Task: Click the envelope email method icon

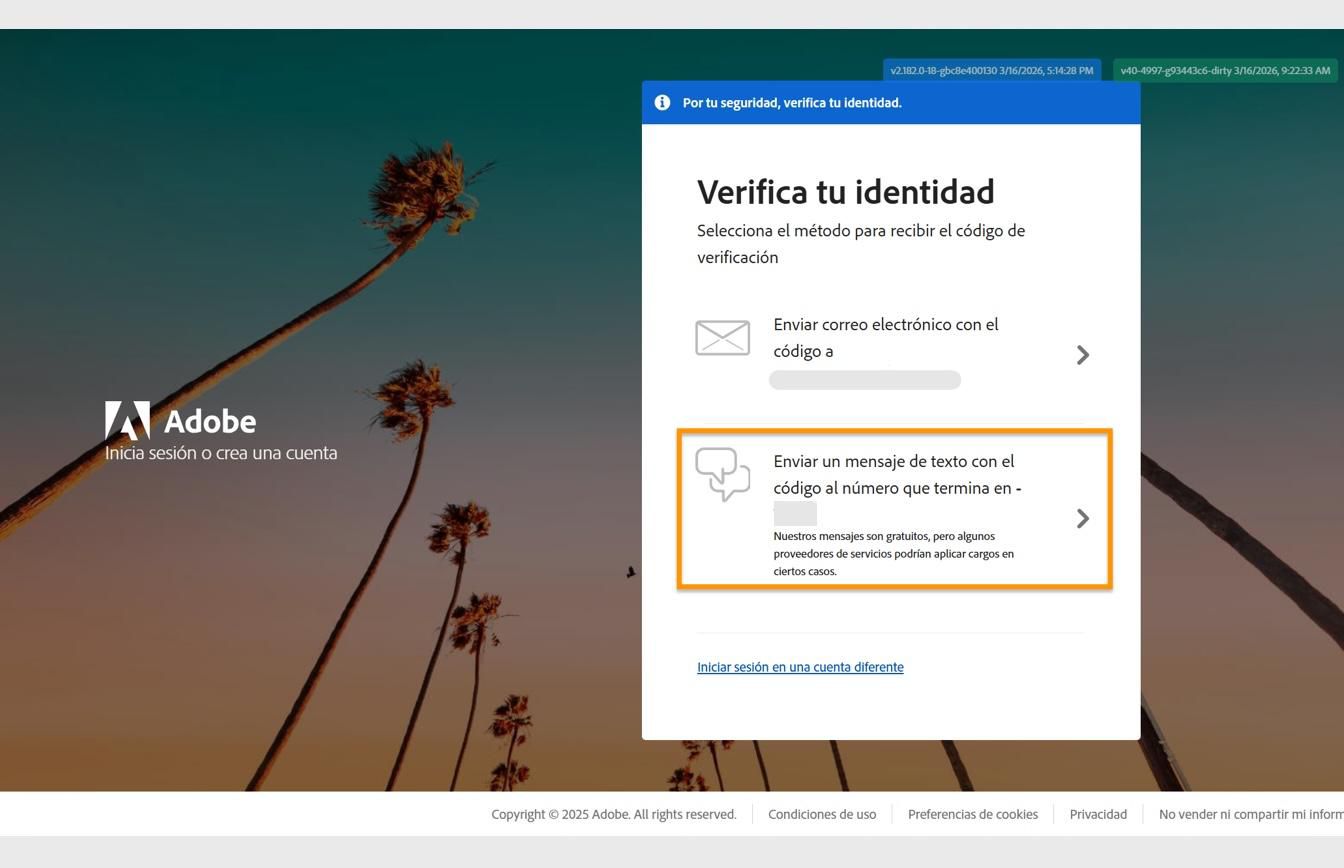Action: [x=723, y=338]
